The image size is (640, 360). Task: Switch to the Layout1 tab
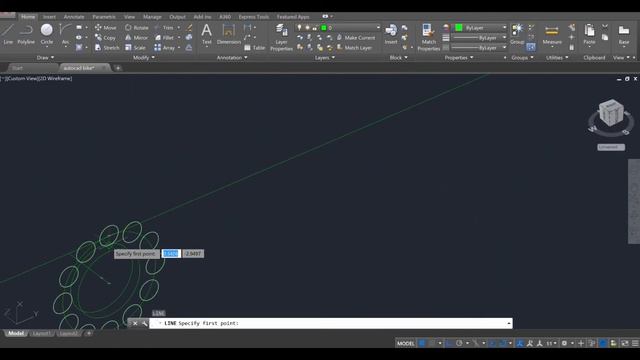[41, 333]
